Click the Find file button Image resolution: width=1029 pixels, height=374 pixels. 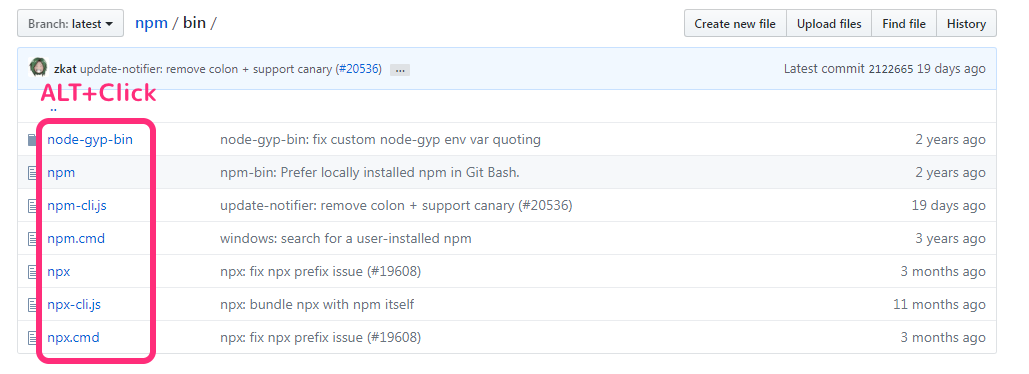point(904,24)
